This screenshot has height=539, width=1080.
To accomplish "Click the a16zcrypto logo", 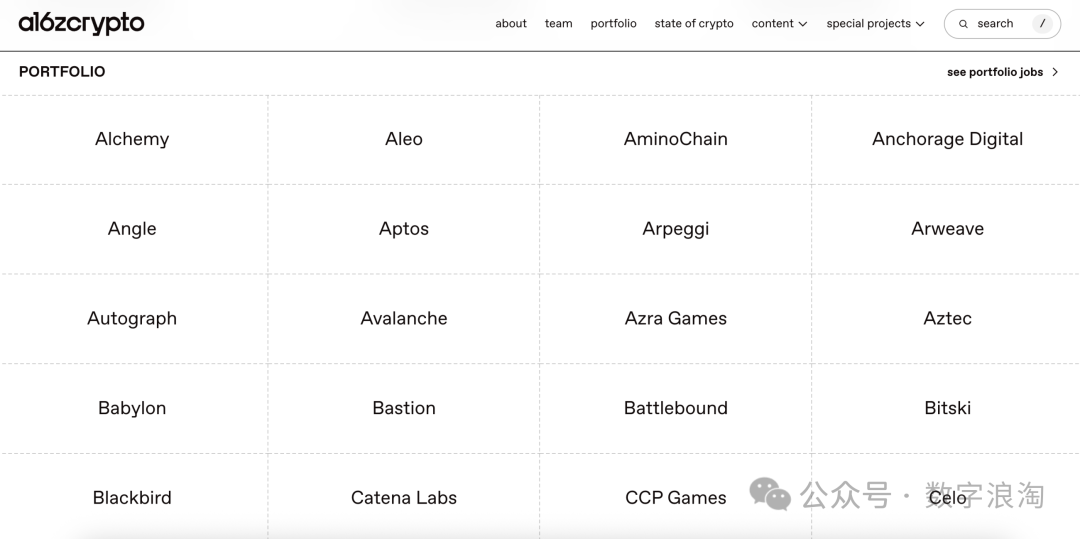I will pos(81,23).
